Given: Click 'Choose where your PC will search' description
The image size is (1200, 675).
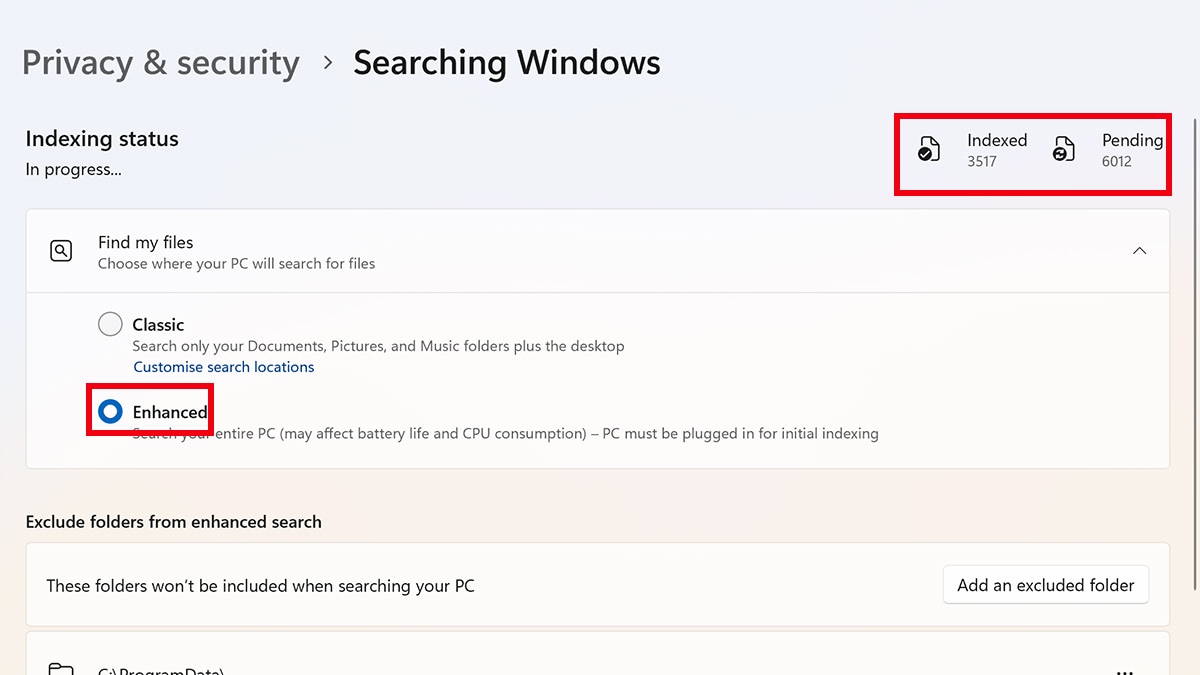Looking at the screenshot, I should [x=237, y=264].
